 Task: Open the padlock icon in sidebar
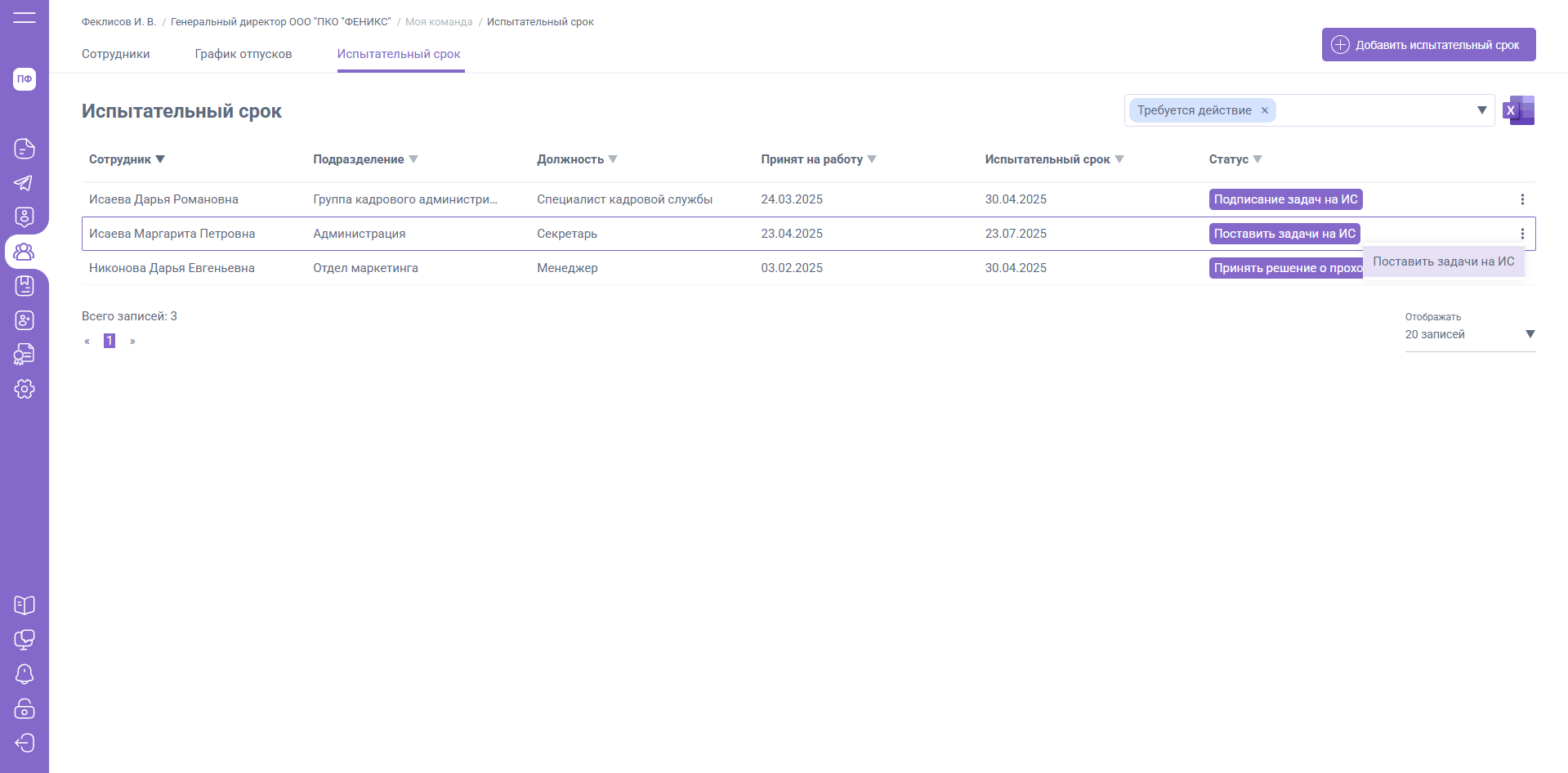click(x=25, y=708)
